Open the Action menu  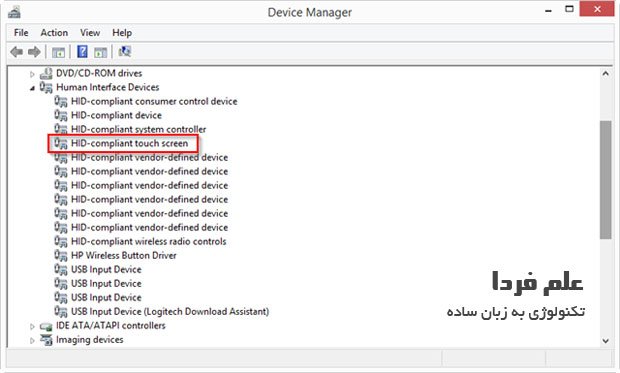click(x=54, y=32)
